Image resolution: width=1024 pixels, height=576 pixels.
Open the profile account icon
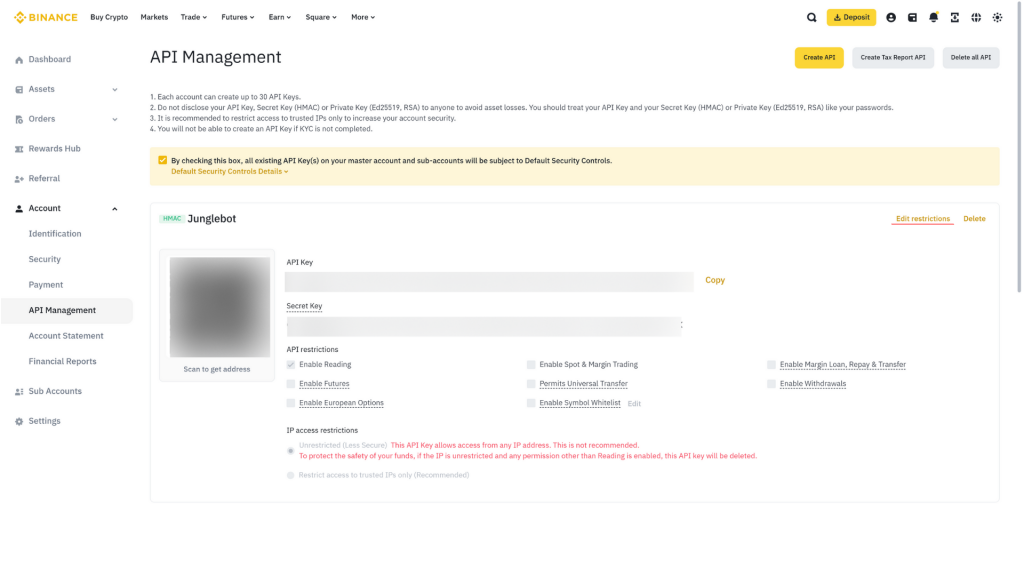[x=891, y=18]
